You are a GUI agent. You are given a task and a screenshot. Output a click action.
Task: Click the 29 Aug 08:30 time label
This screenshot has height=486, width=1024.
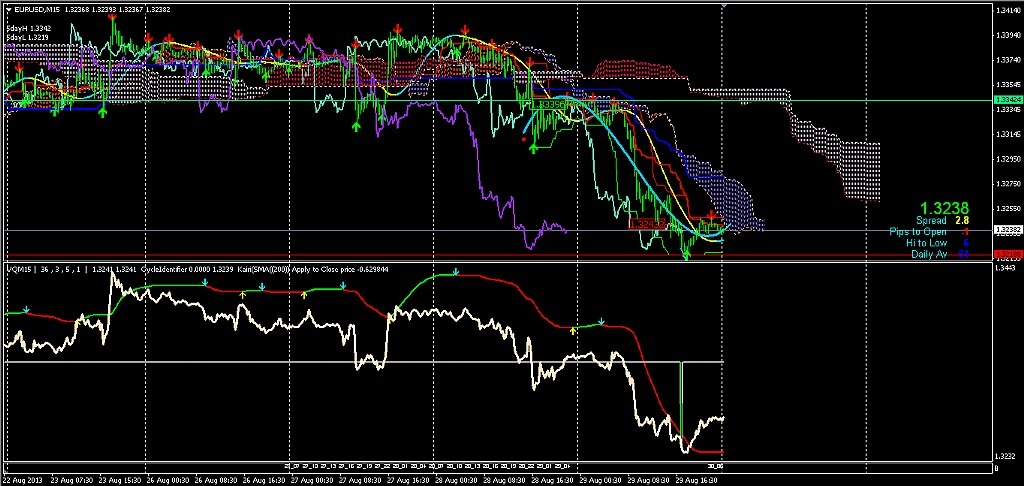pyautogui.click(x=649, y=479)
